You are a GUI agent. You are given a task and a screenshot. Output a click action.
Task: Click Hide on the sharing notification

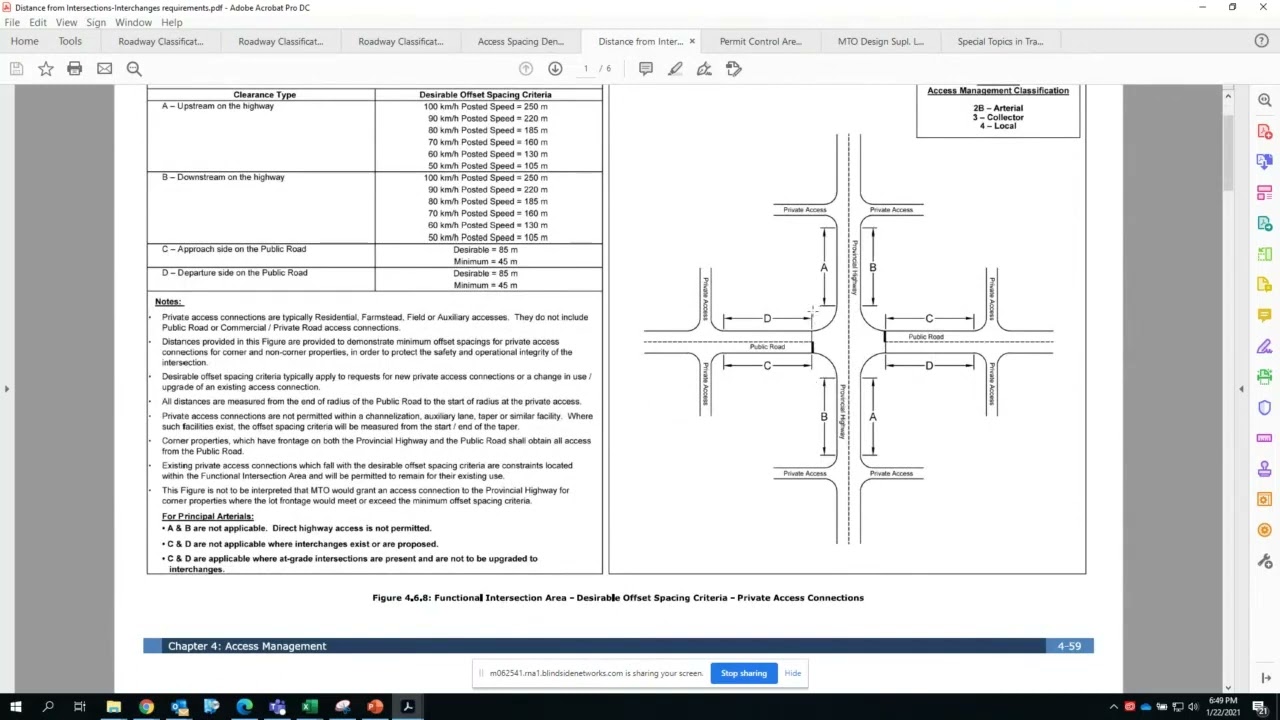tap(793, 673)
